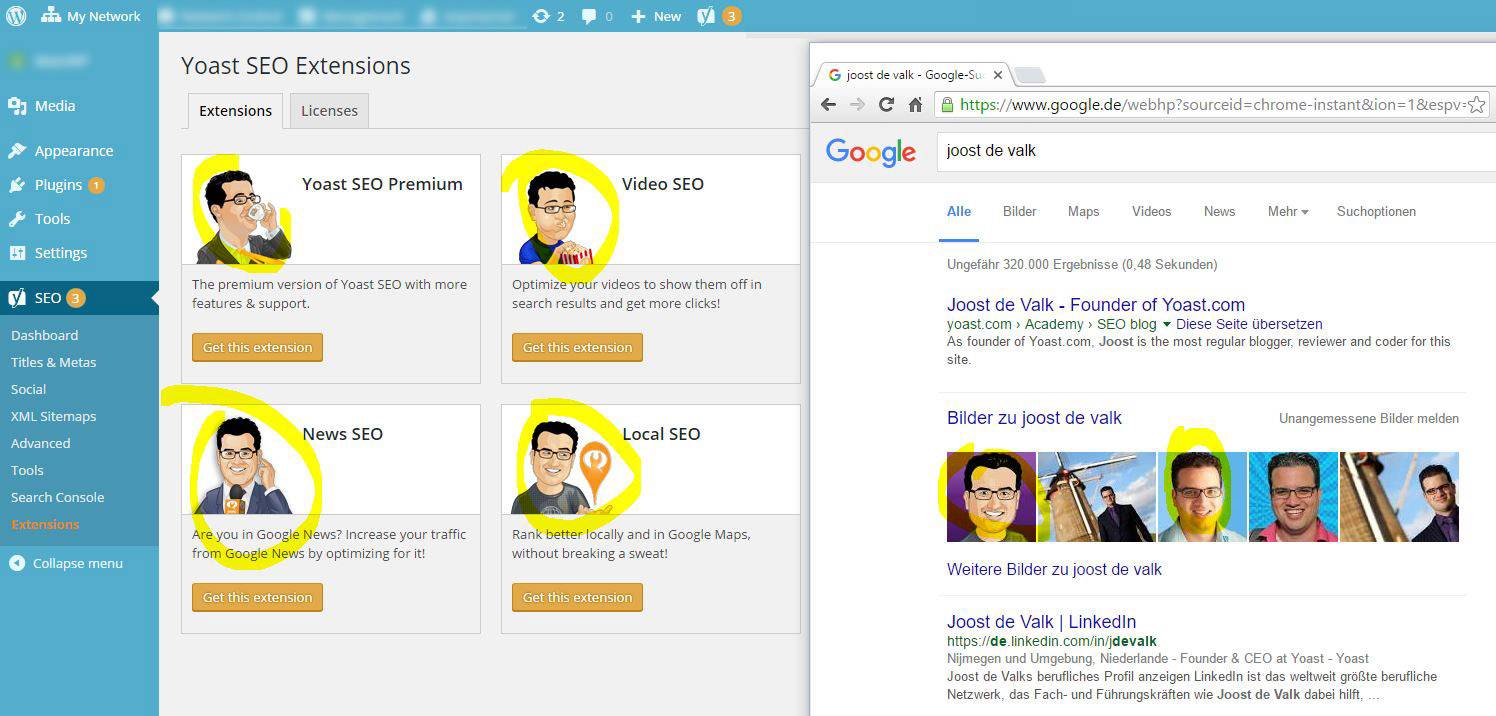Switch to News search results
This screenshot has height=716, width=1496.
pos(1219,212)
